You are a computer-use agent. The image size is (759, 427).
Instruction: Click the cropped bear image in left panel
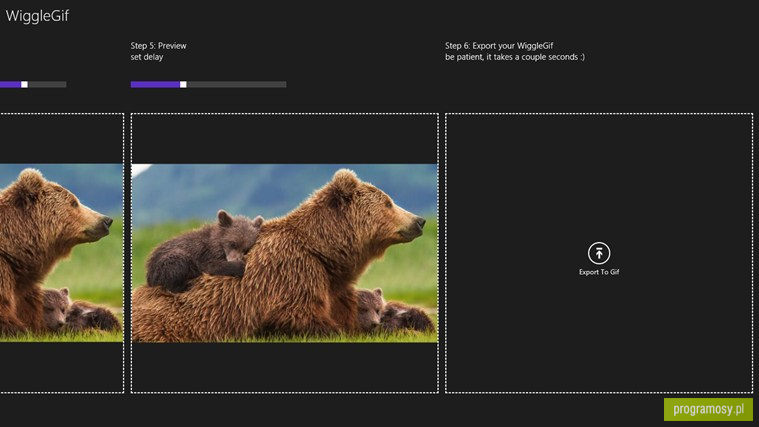coord(61,253)
